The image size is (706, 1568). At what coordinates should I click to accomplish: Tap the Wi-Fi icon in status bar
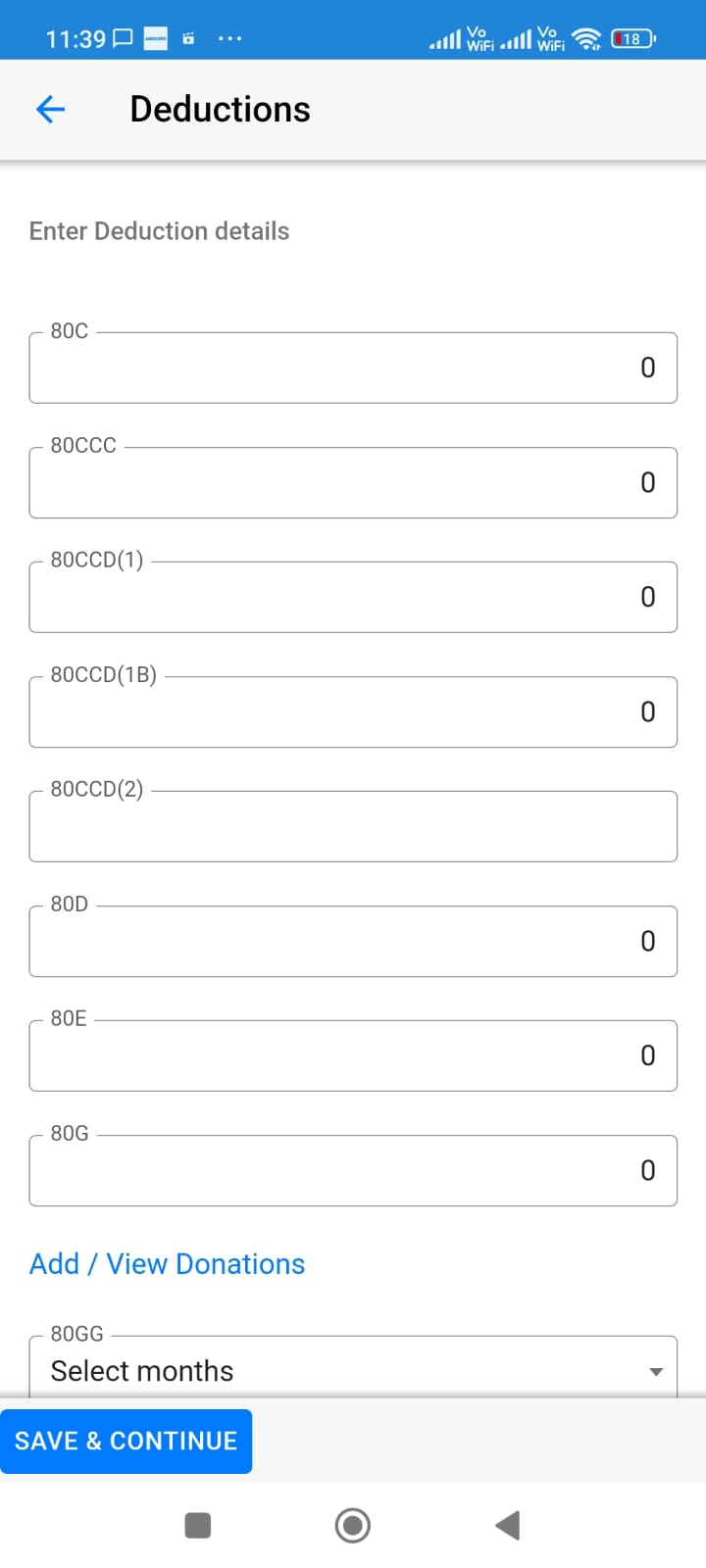click(x=587, y=38)
